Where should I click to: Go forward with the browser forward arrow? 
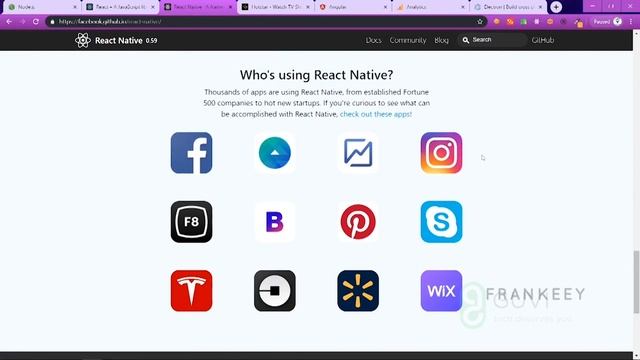22,22
